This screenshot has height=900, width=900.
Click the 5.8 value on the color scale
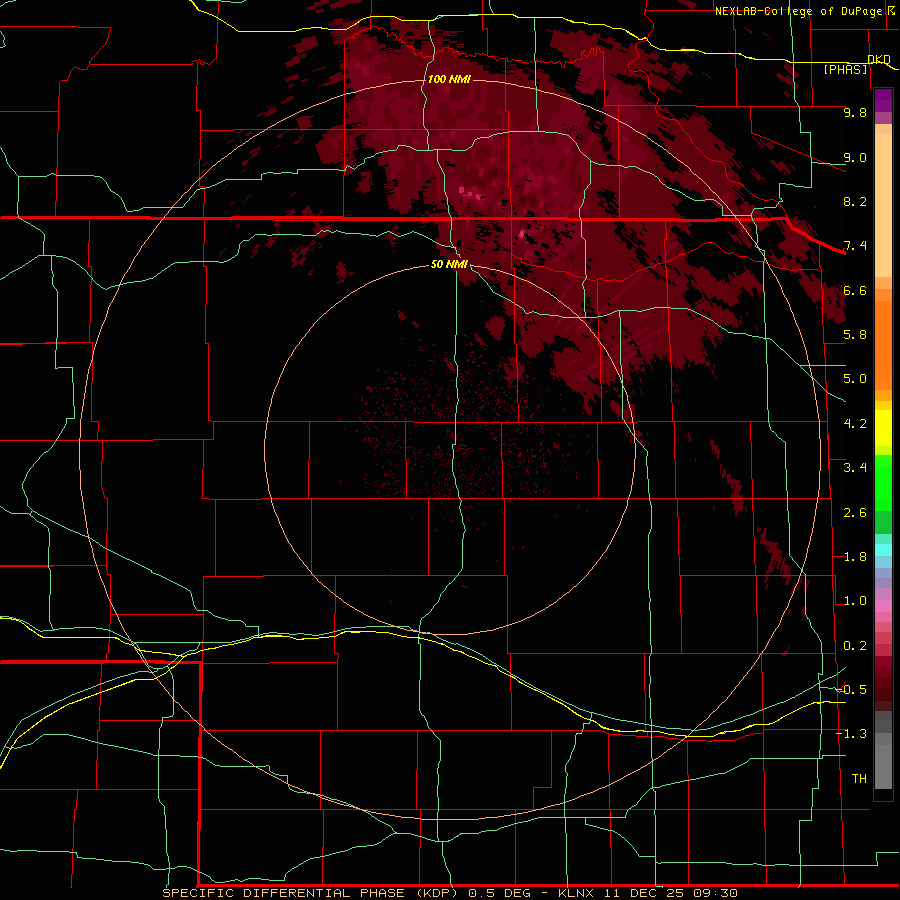[855, 335]
